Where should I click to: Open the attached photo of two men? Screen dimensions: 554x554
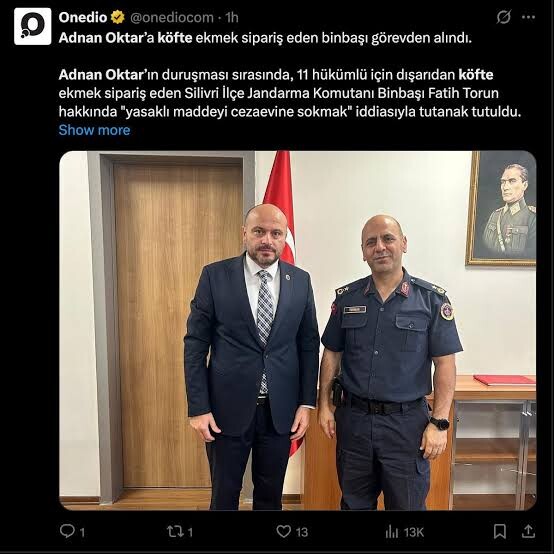click(x=298, y=331)
